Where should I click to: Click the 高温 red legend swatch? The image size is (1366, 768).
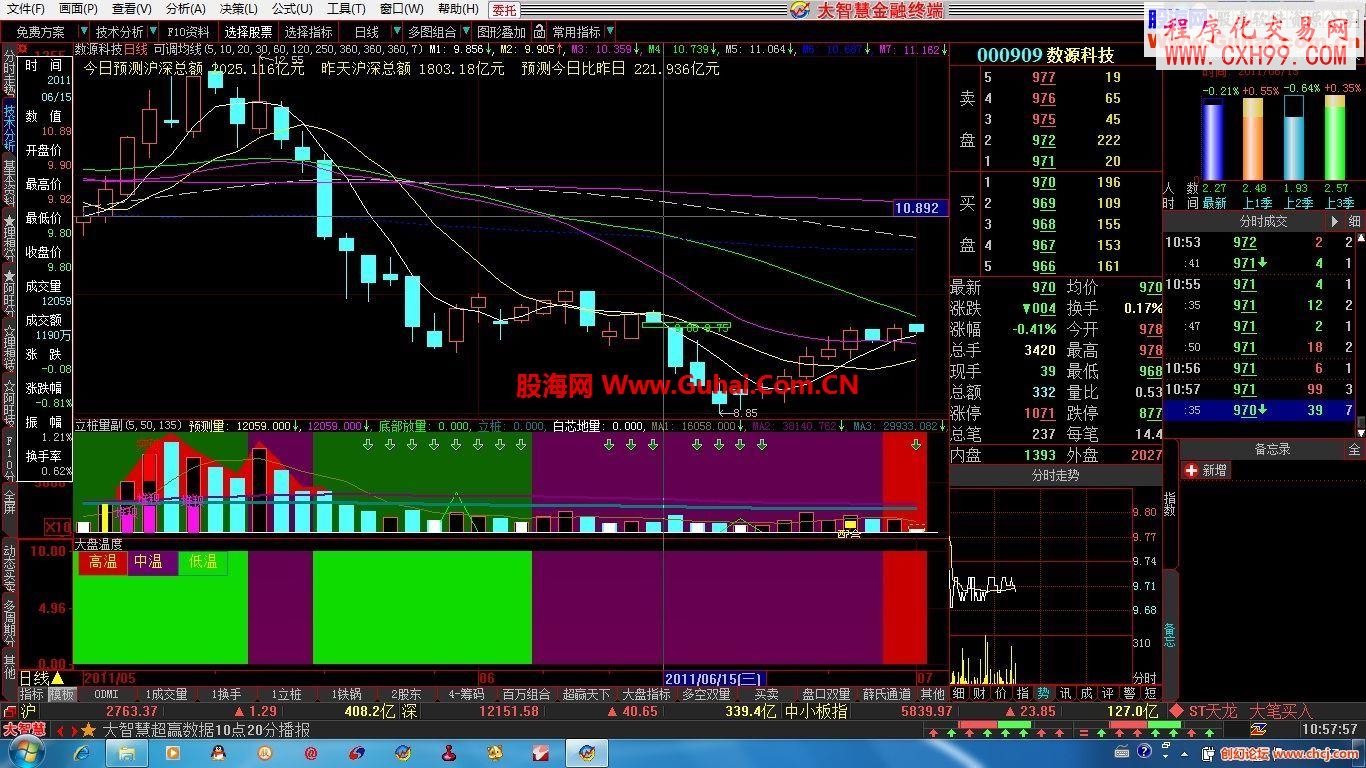pyautogui.click(x=103, y=562)
